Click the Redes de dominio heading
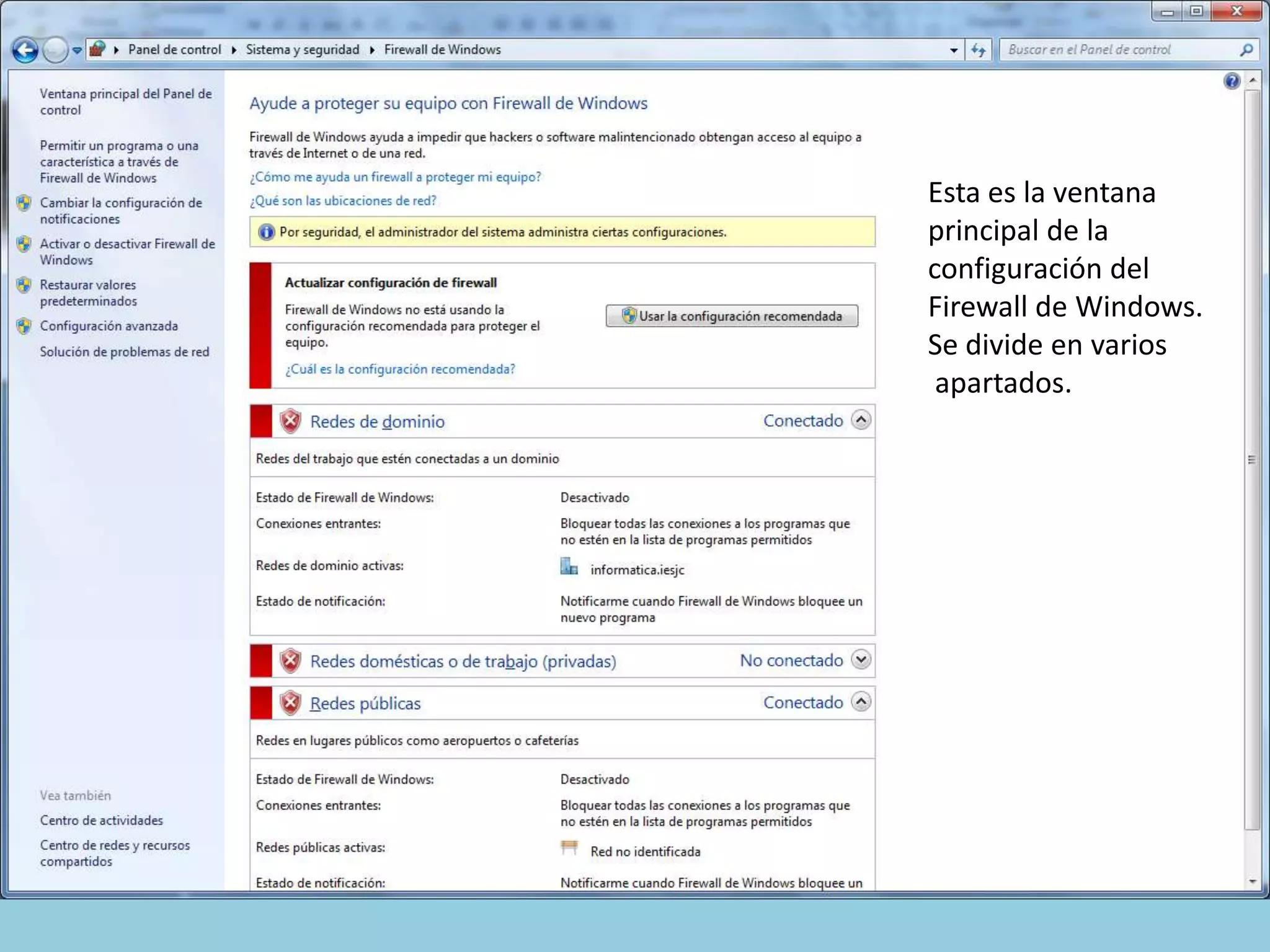 [x=377, y=422]
